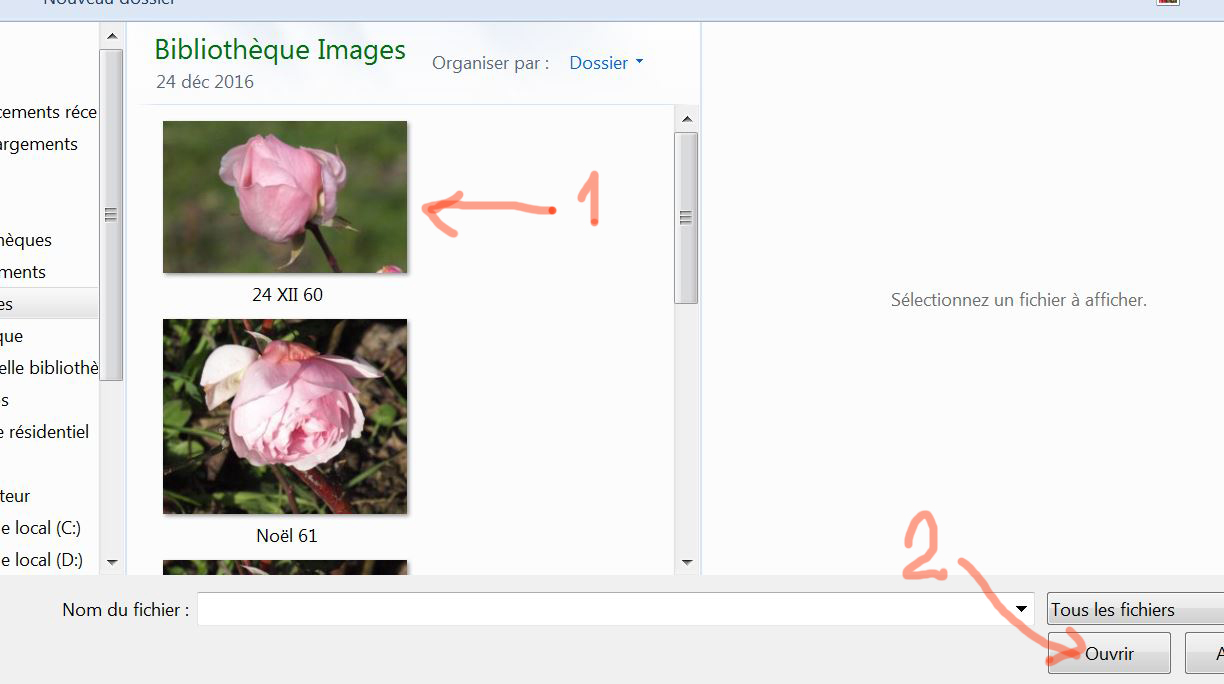Open local disk (D:) in sidebar
The width and height of the screenshot is (1224, 684).
tap(41, 560)
